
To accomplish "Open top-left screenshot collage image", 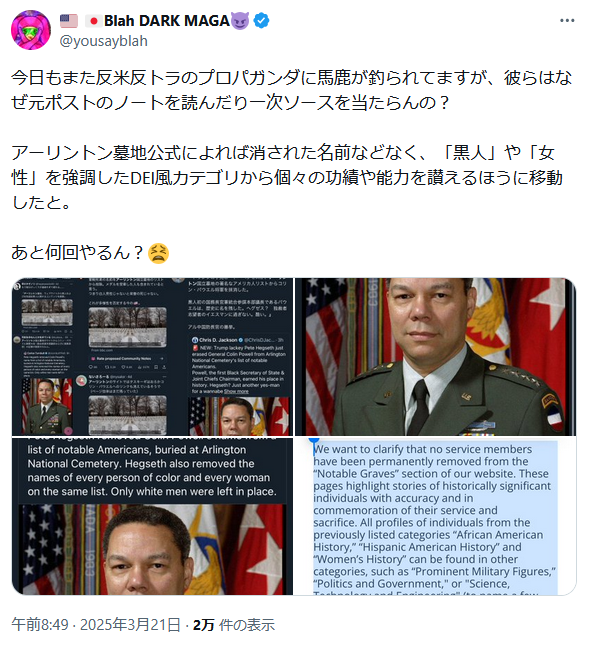I will click(153, 357).
